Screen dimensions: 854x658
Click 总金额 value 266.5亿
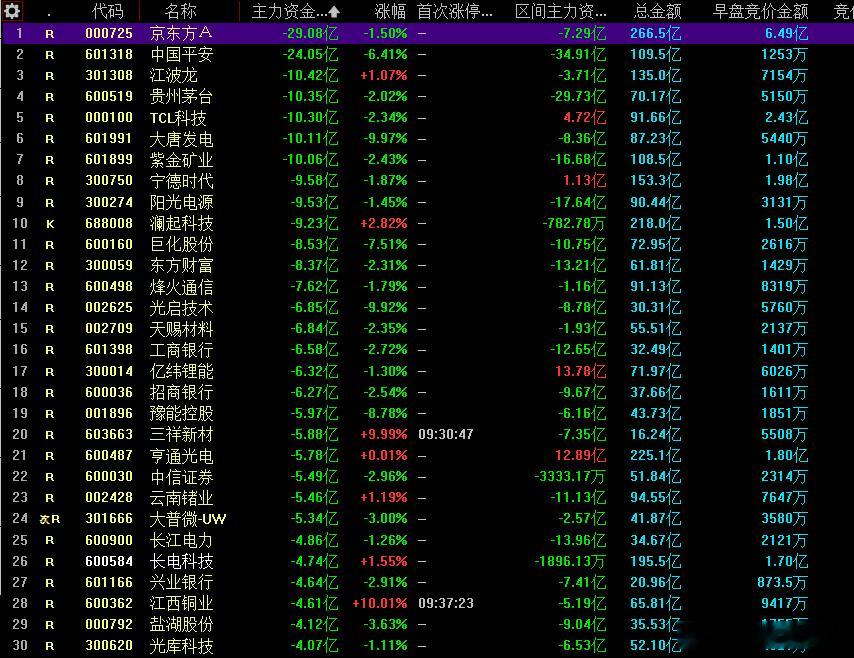coord(656,33)
